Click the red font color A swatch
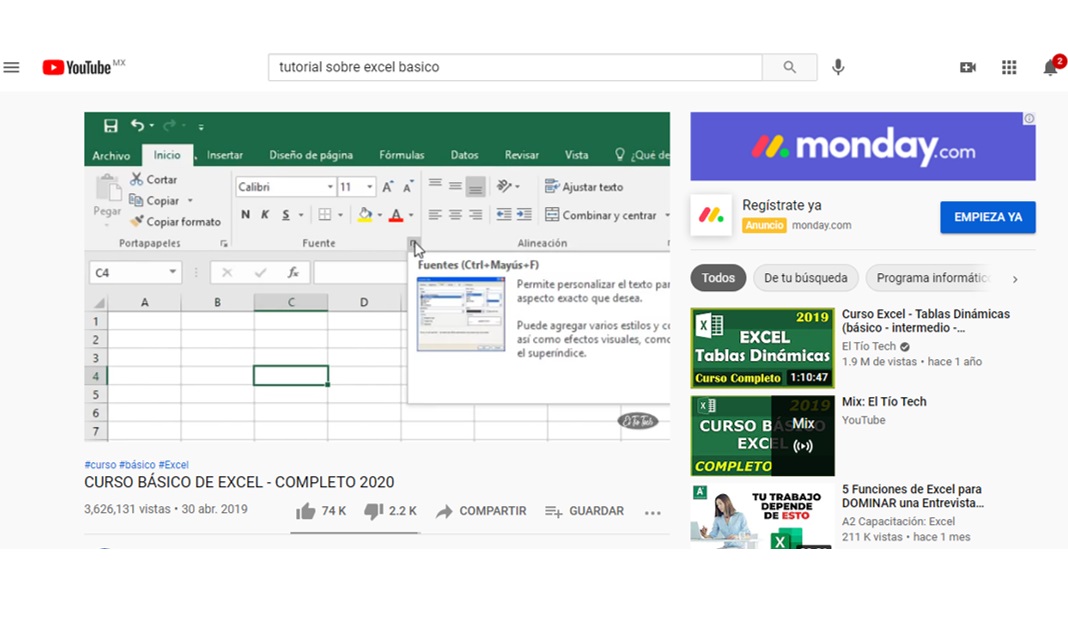1068x623 pixels. coord(396,215)
